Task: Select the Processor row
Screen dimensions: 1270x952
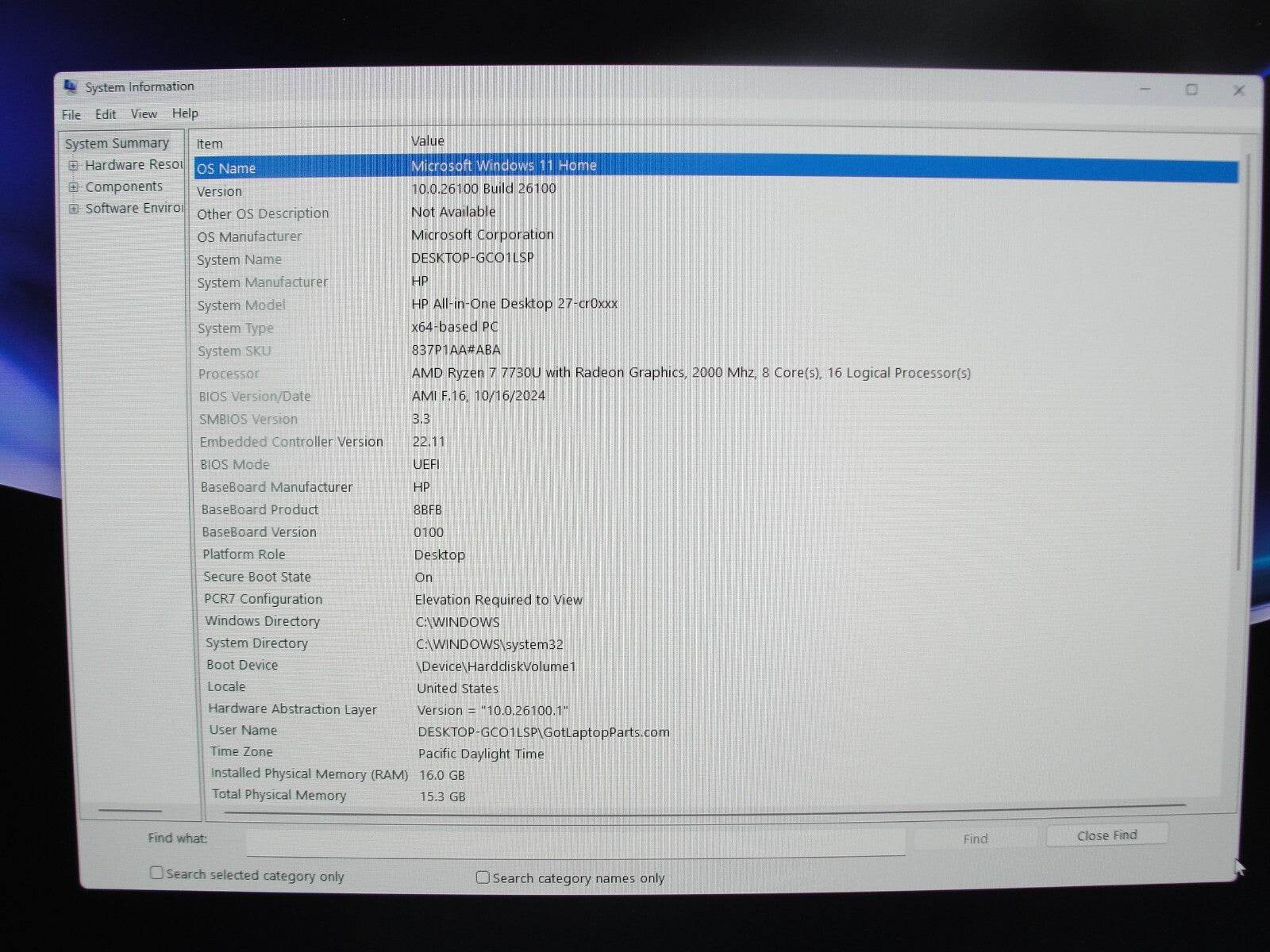Action: point(229,374)
